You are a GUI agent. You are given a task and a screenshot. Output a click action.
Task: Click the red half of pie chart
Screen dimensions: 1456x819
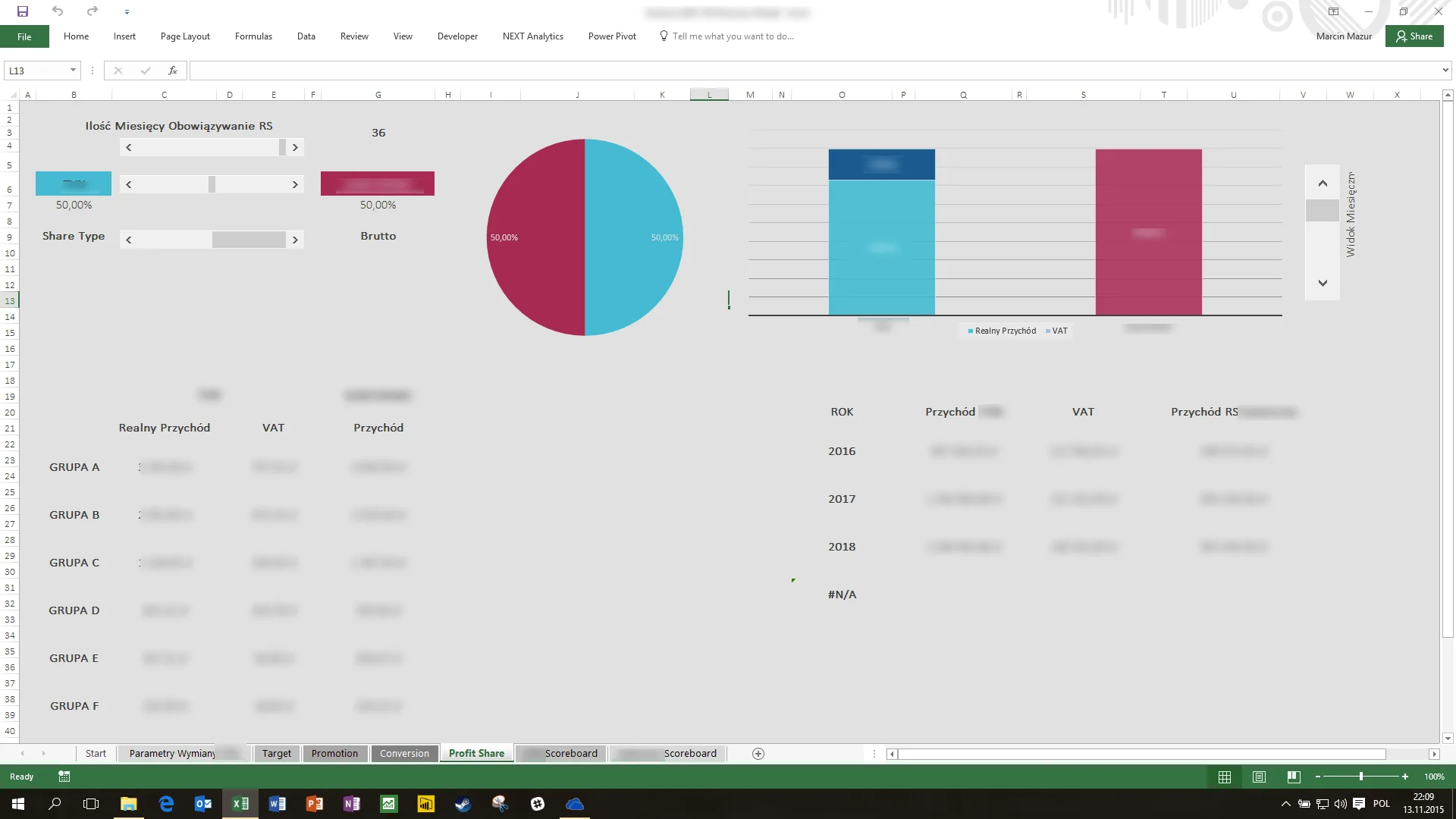click(535, 237)
